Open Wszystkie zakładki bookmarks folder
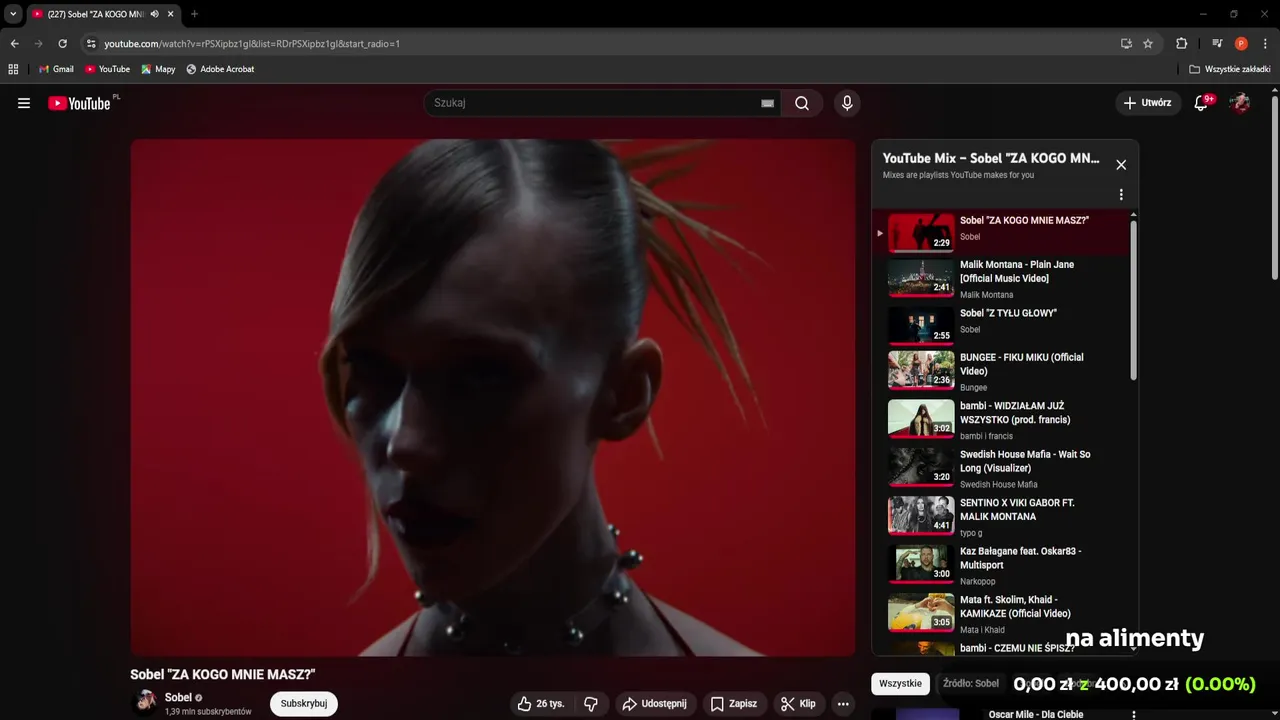Screen dimensions: 1280x720 tap(1230, 69)
